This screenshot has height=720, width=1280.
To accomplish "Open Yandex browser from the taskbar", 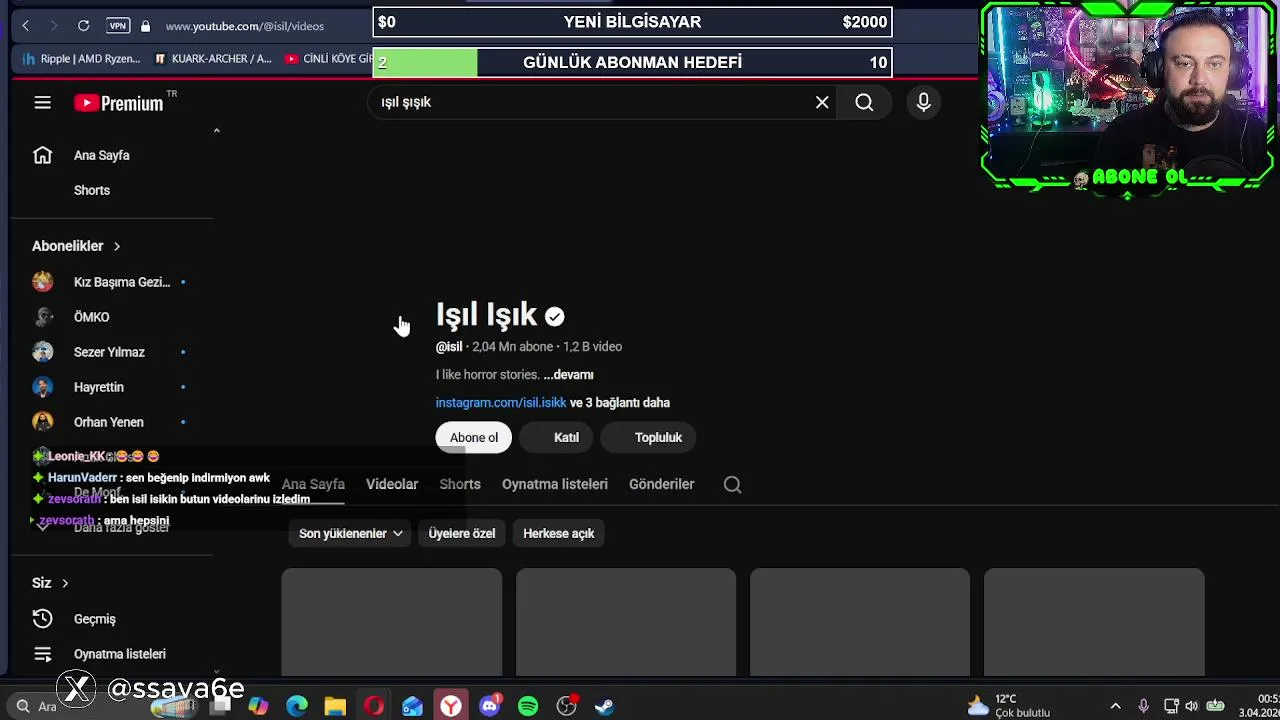I will click(451, 706).
